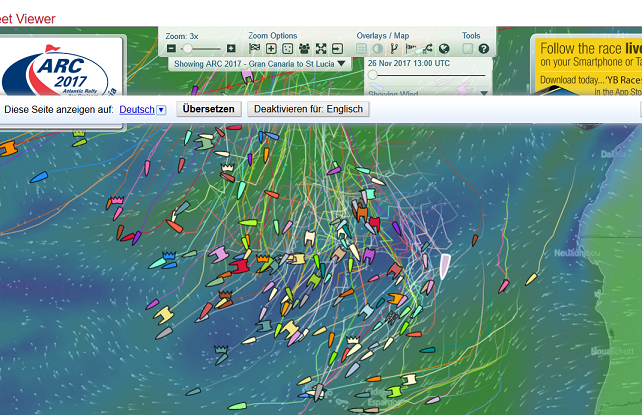The width and height of the screenshot is (642, 415).
Task: Open the globe map type icon
Action: point(444,48)
